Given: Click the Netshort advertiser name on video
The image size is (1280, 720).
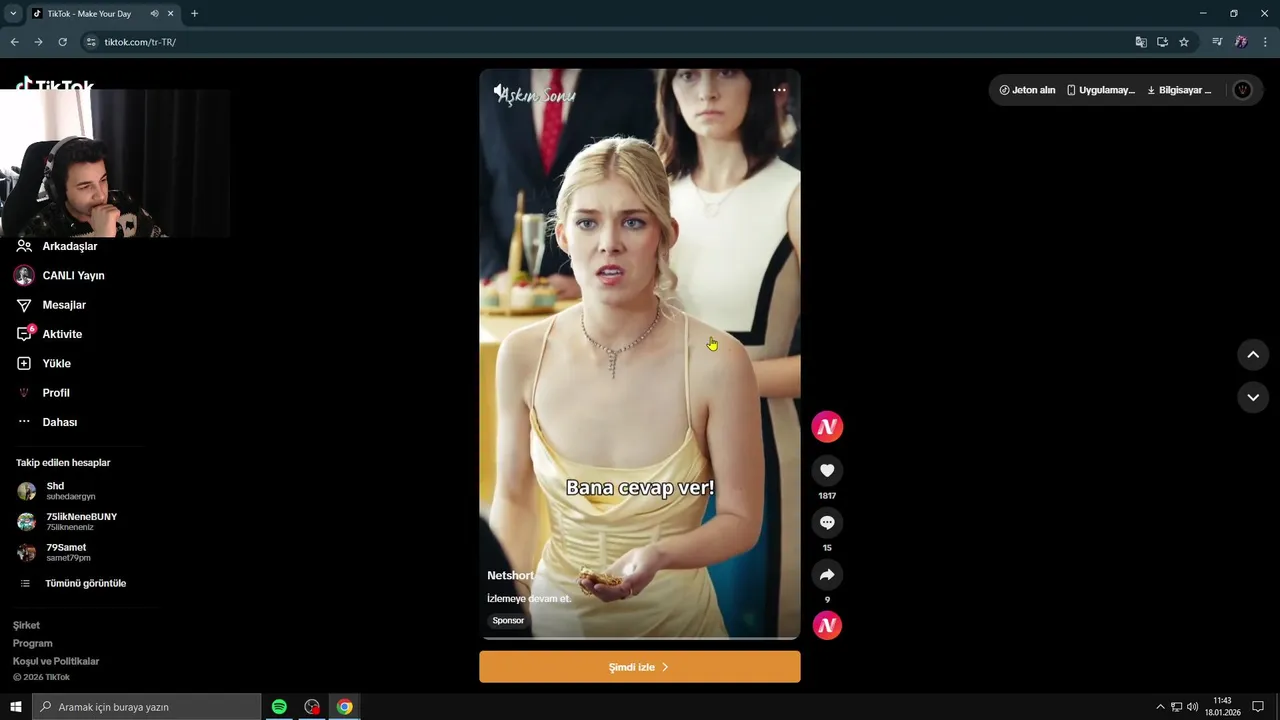Looking at the screenshot, I should [510, 576].
